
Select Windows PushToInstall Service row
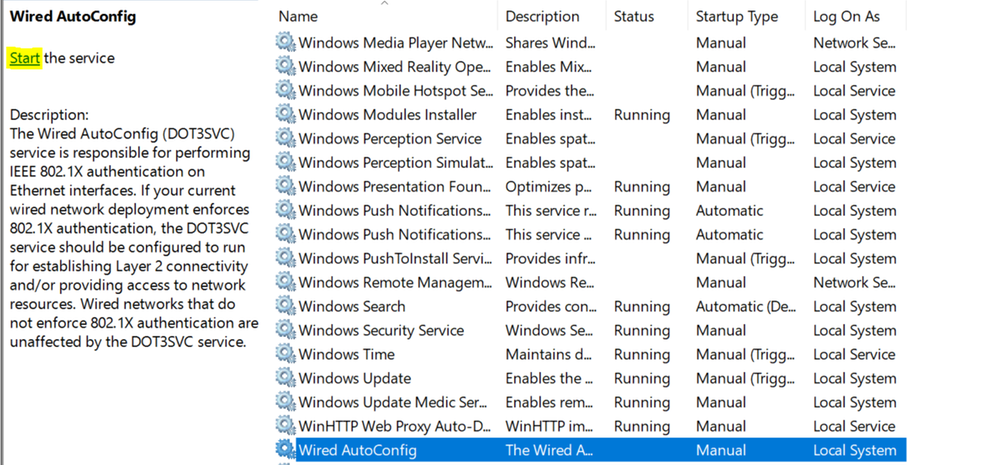point(396,258)
